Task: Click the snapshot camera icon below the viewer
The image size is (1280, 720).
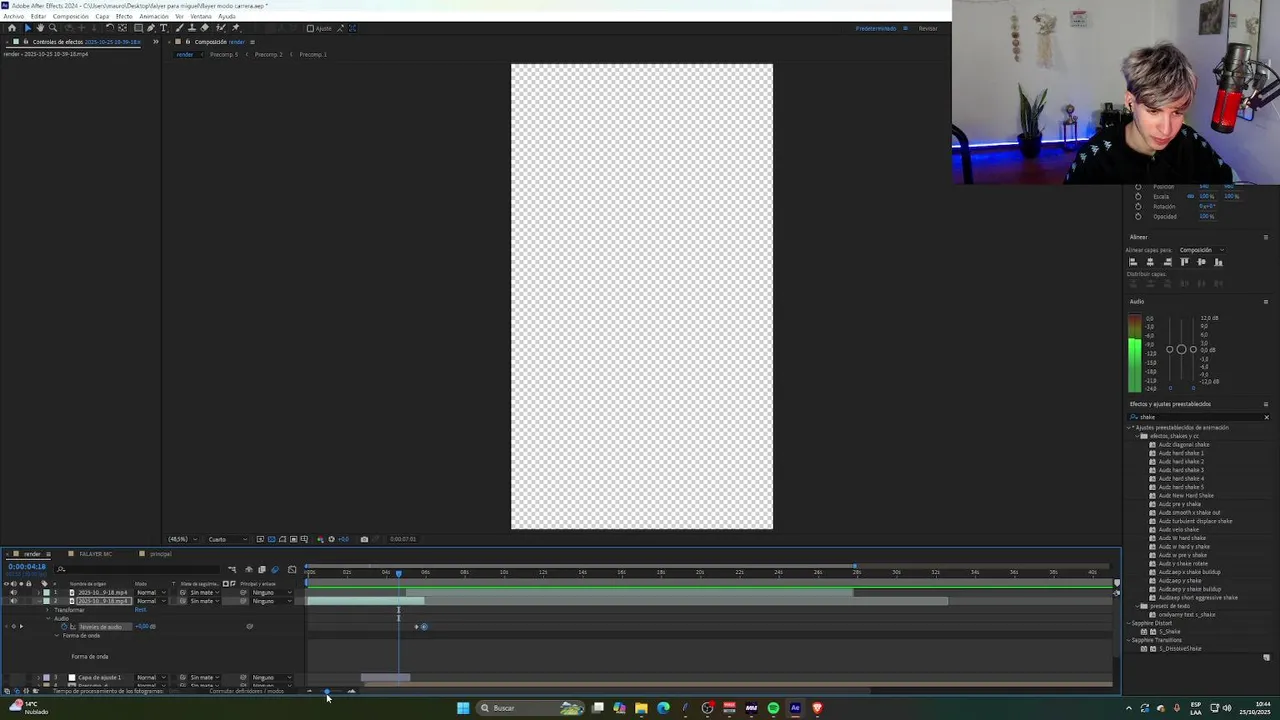Action: (x=364, y=539)
